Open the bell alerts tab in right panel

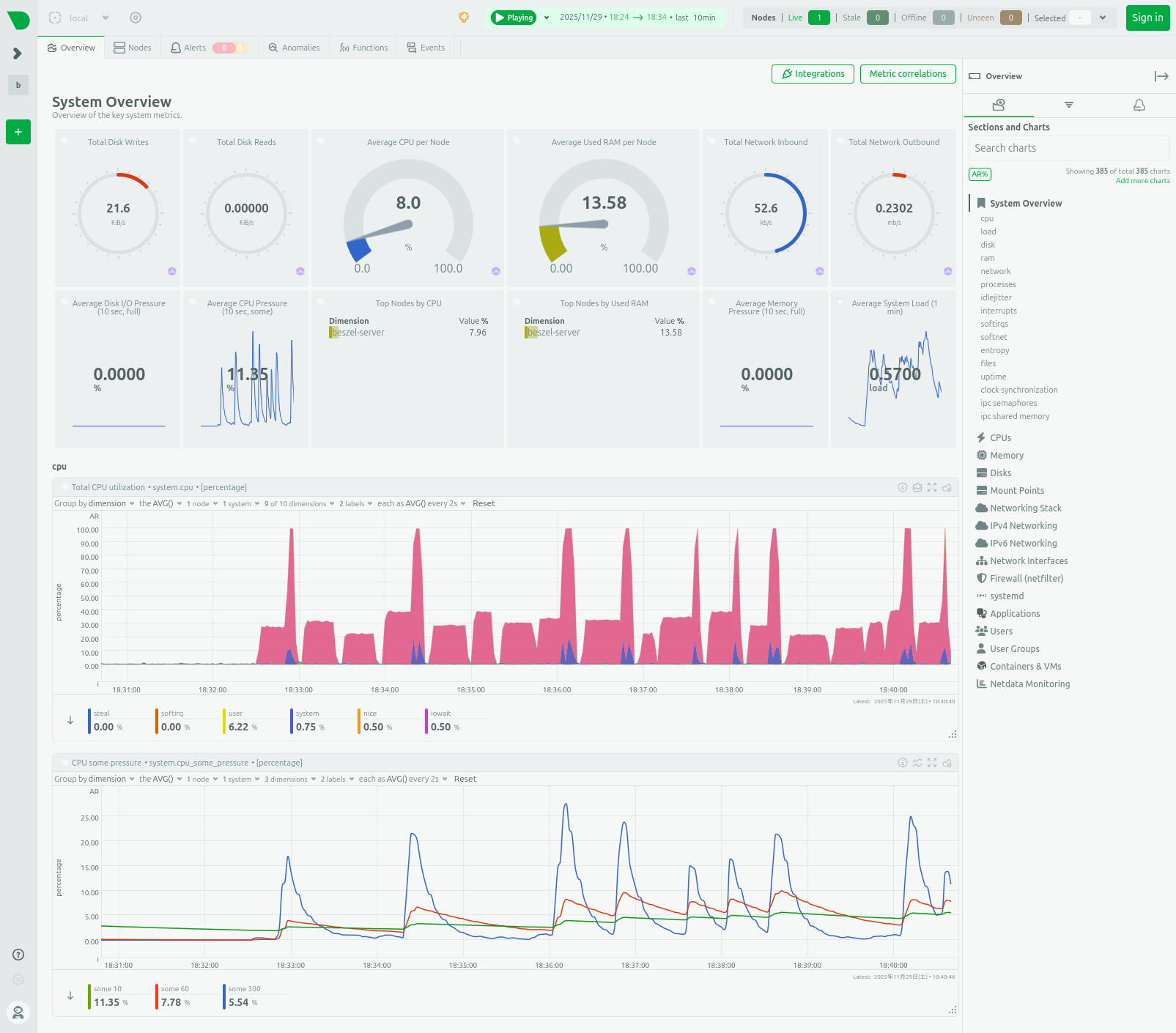[1139, 105]
